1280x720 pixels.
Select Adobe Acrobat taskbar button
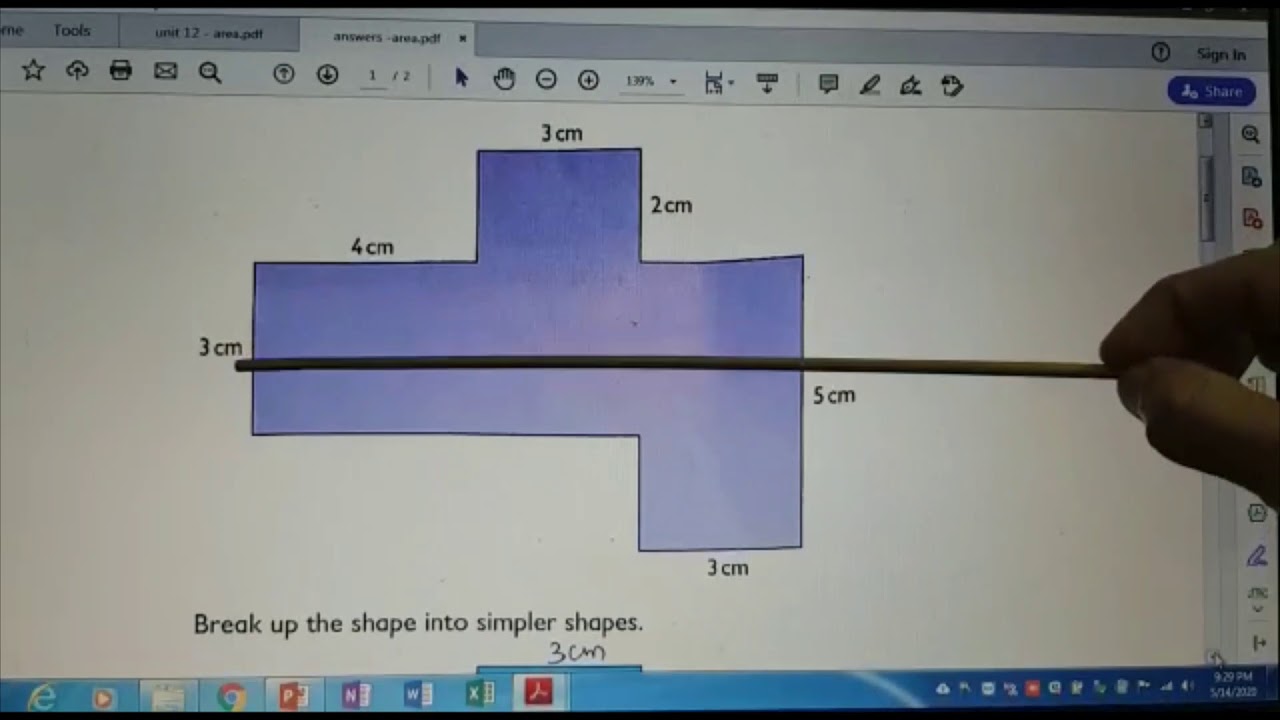coord(540,692)
